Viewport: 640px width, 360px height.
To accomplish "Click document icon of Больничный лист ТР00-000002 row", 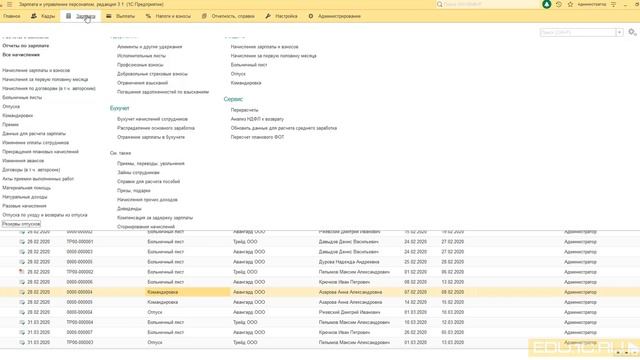I will pos(22,272).
